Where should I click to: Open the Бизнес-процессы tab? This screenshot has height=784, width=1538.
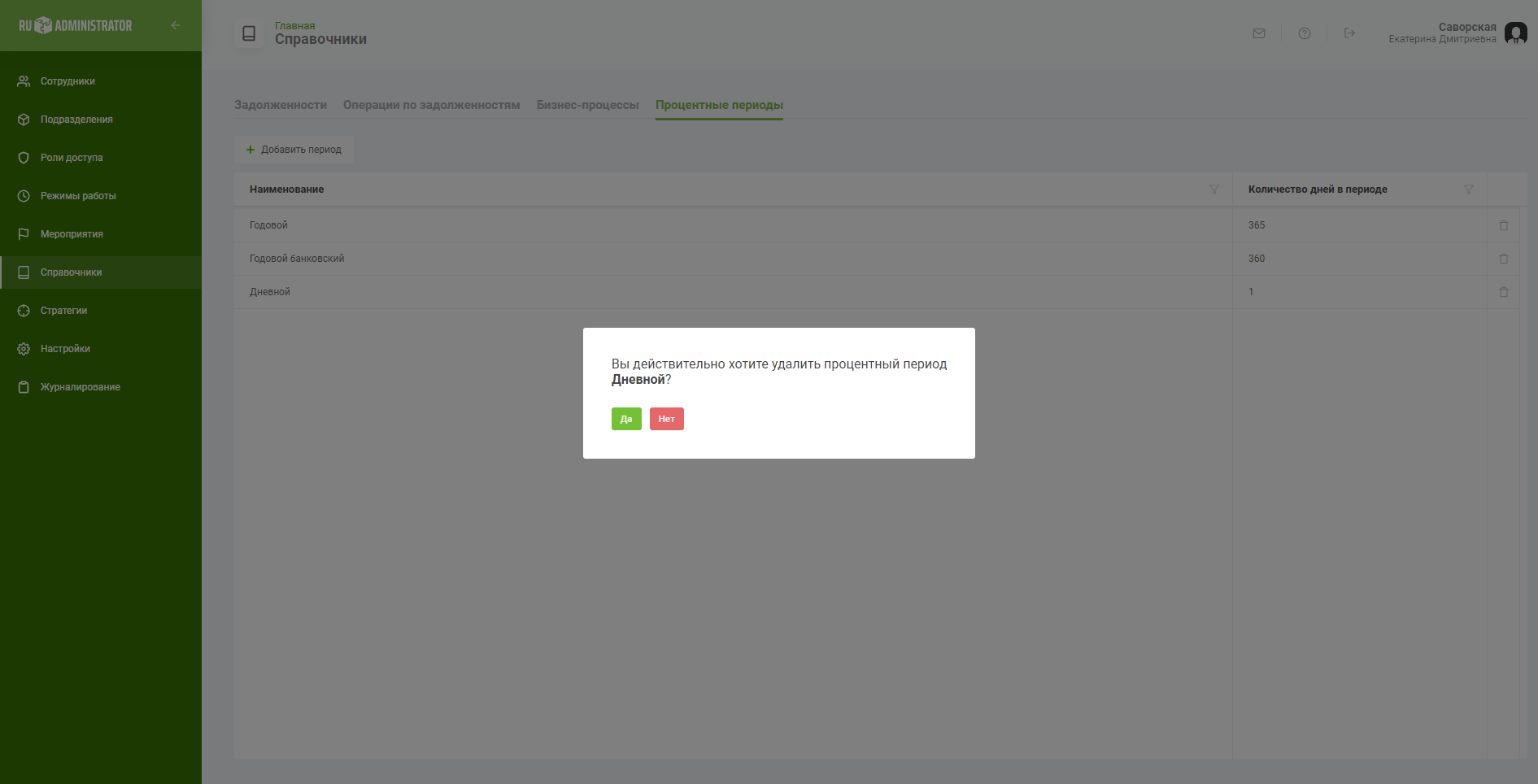[587, 105]
